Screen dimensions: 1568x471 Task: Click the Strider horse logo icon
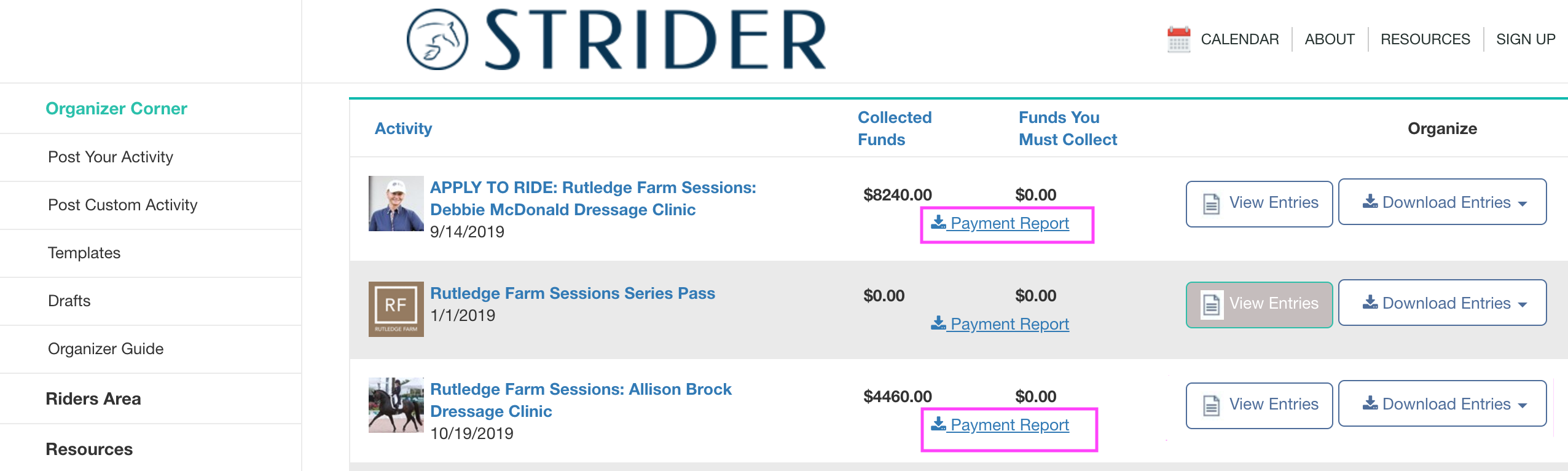coord(437,39)
